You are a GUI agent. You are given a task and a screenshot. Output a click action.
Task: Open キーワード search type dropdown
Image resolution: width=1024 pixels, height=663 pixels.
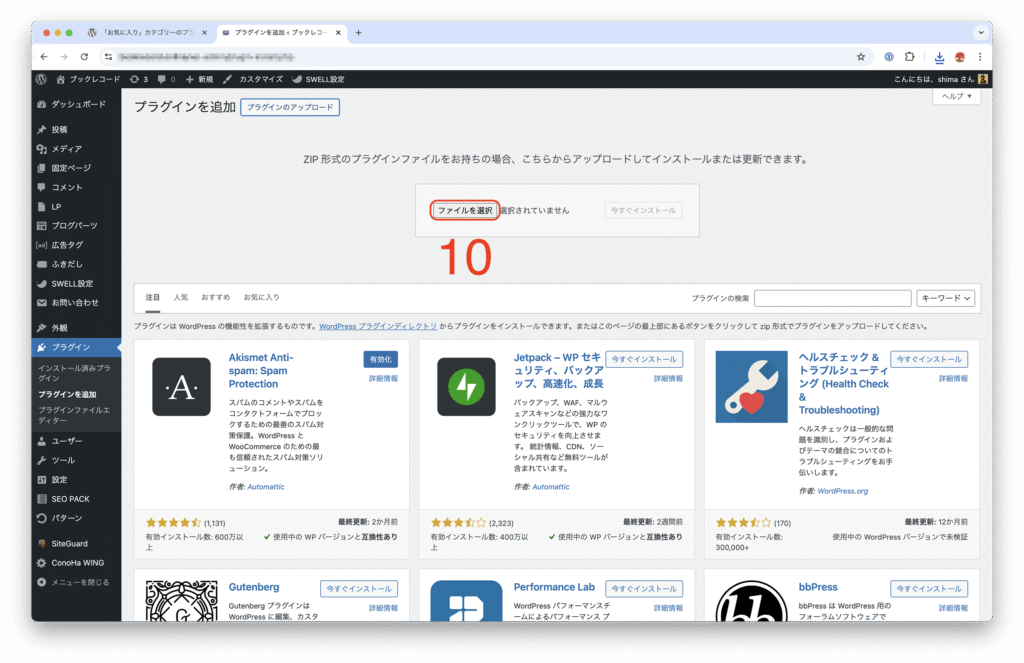tap(946, 299)
